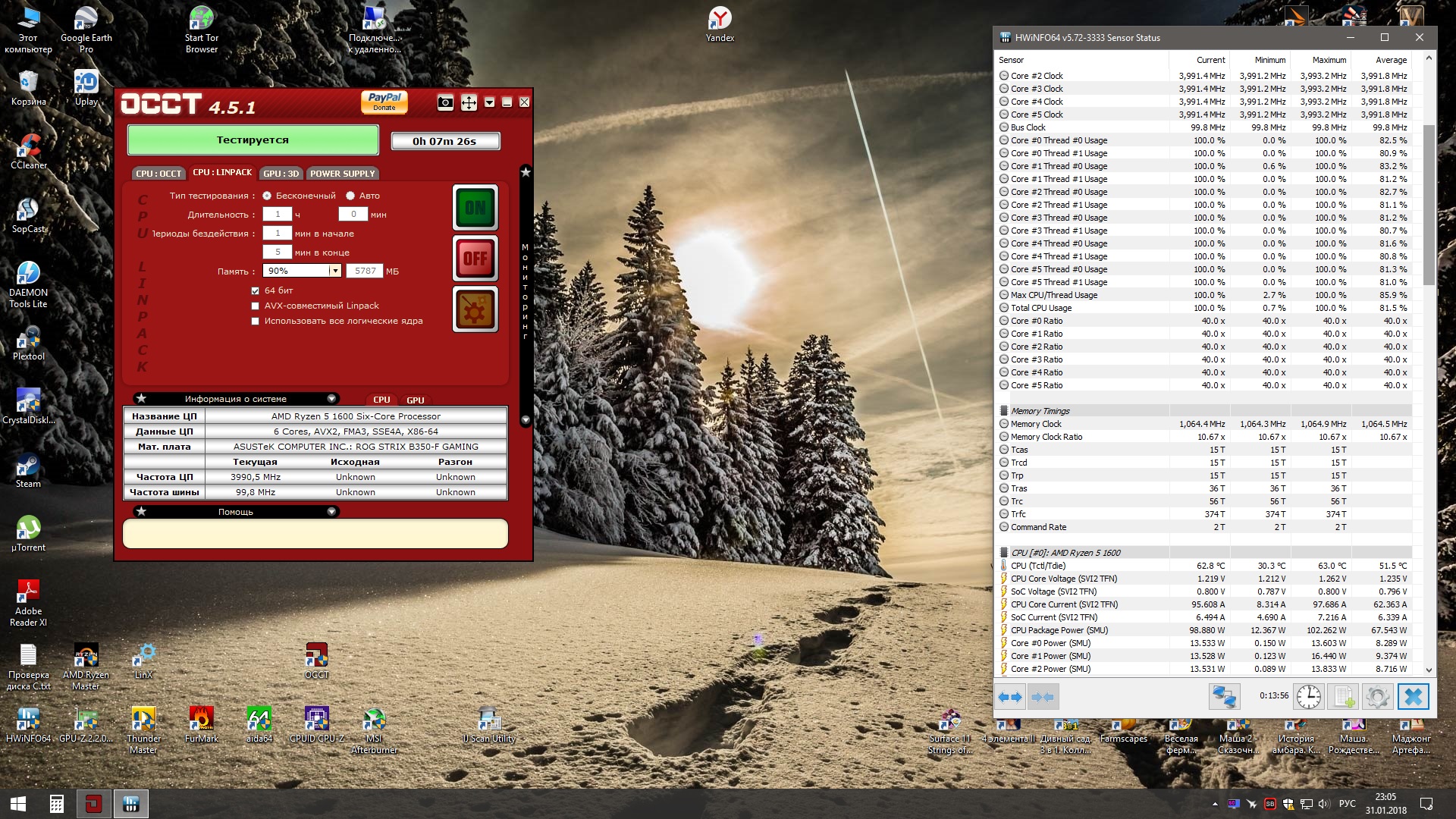Click HWiNFO expand columns arrows icon
Viewport: 1456px width, 819px height.
(x=1010, y=696)
